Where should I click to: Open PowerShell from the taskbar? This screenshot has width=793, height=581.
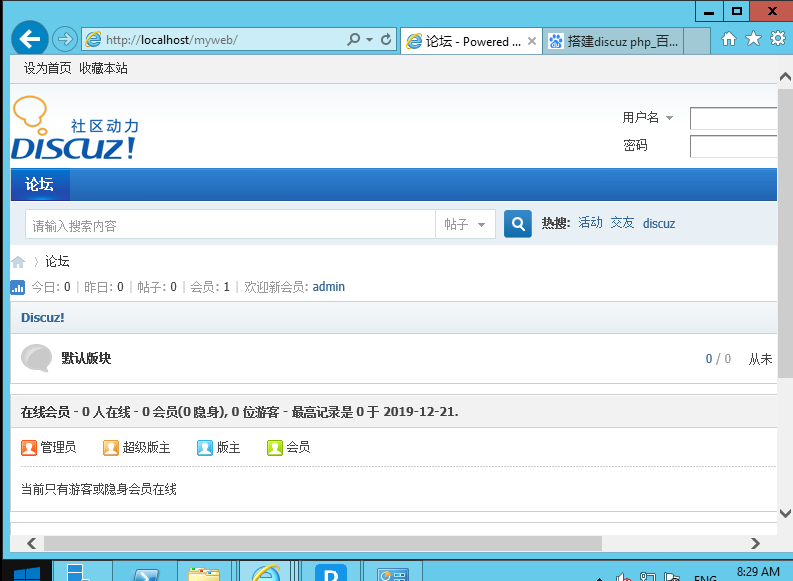[x=146, y=573]
